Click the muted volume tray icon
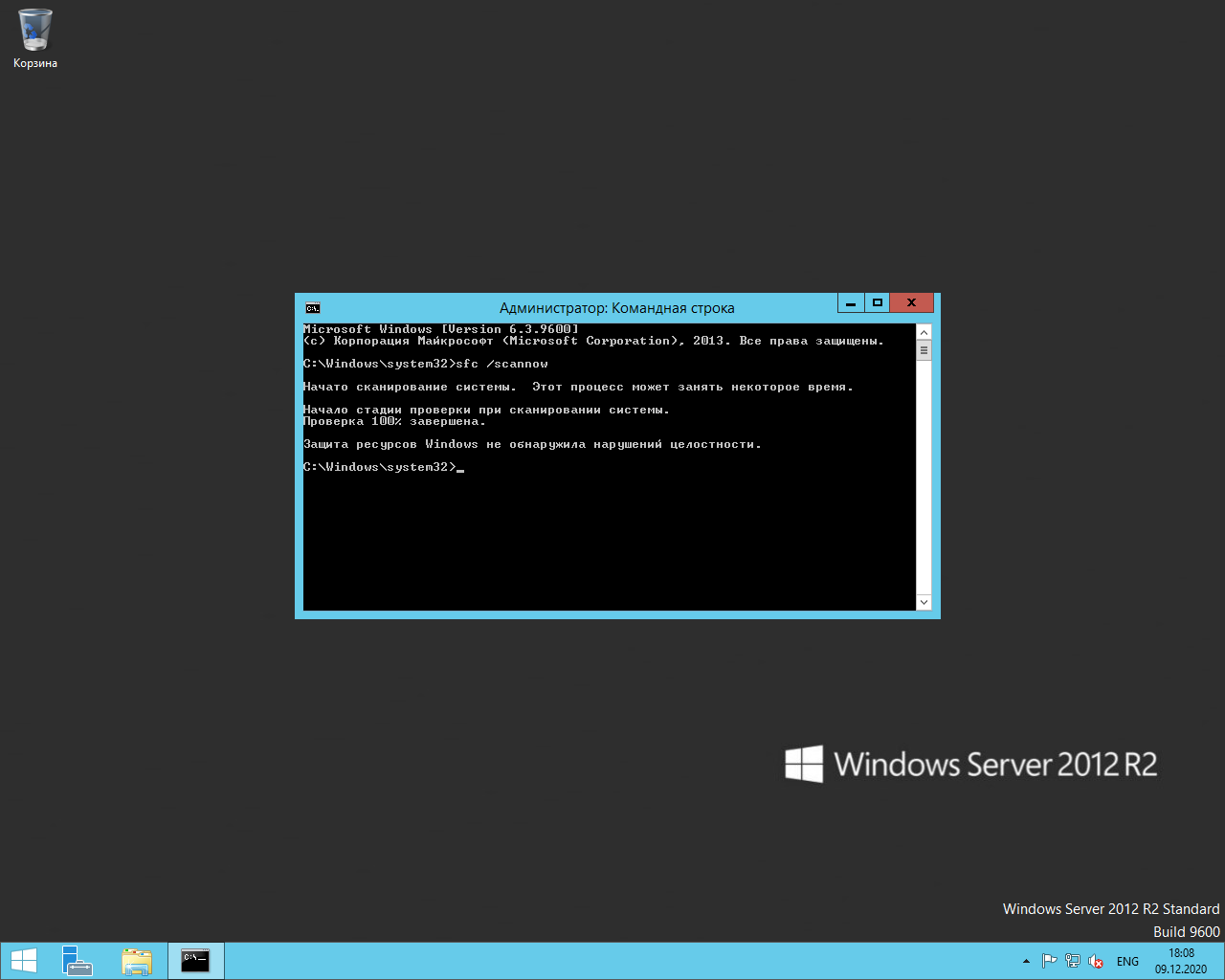Image resolution: width=1225 pixels, height=980 pixels. [1096, 961]
